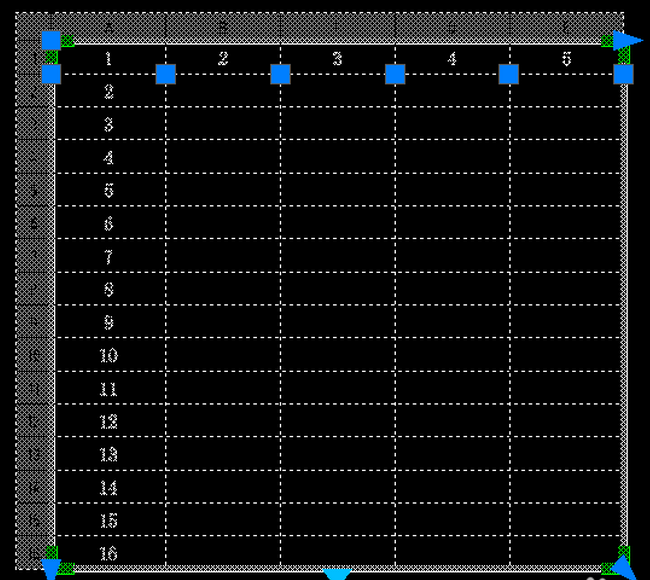Click the column A cell containing "14"
The height and width of the screenshot is (580, 650).
point(110,487)
